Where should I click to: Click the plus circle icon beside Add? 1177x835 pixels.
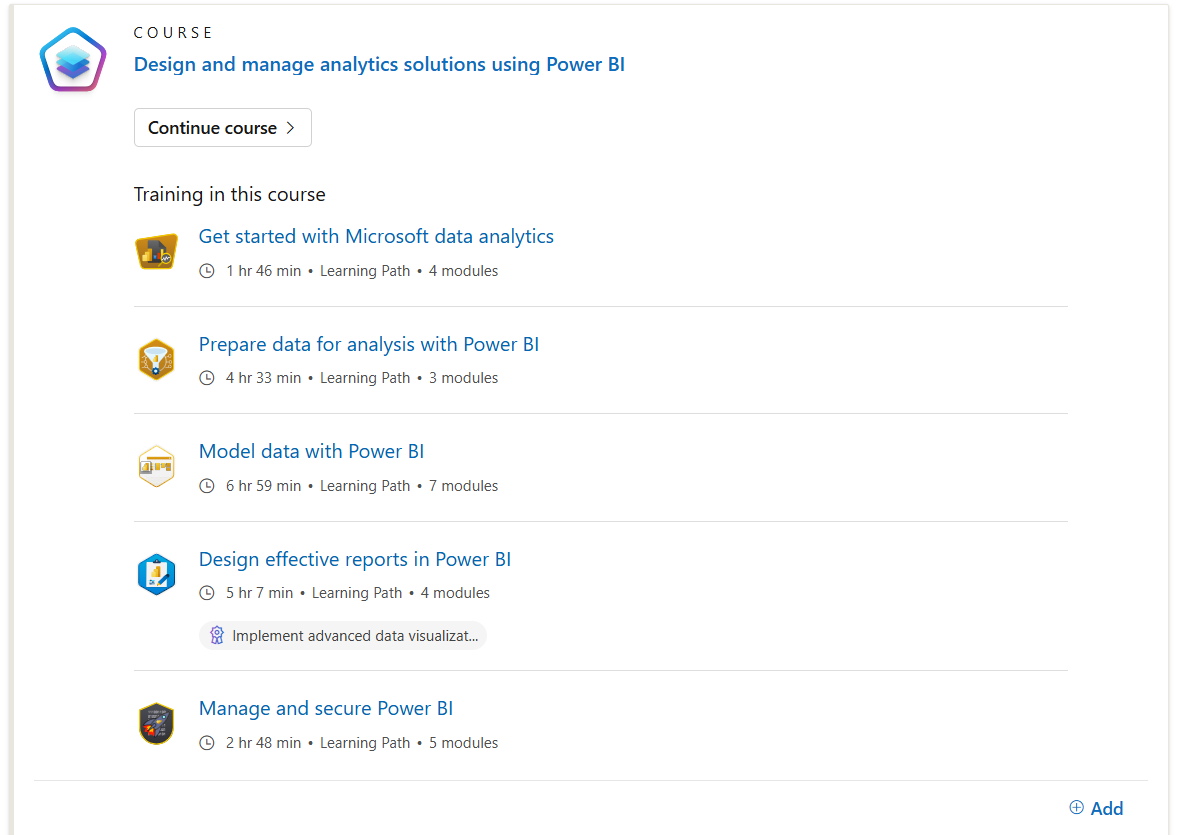click(1076, 808)
